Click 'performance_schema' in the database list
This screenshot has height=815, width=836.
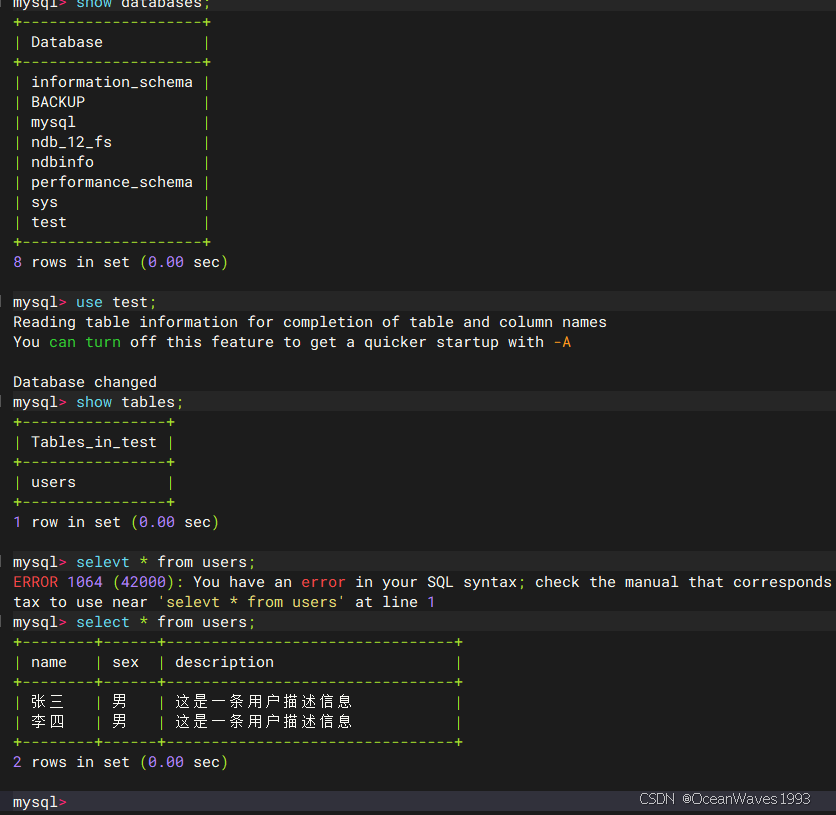click(111, 182)
